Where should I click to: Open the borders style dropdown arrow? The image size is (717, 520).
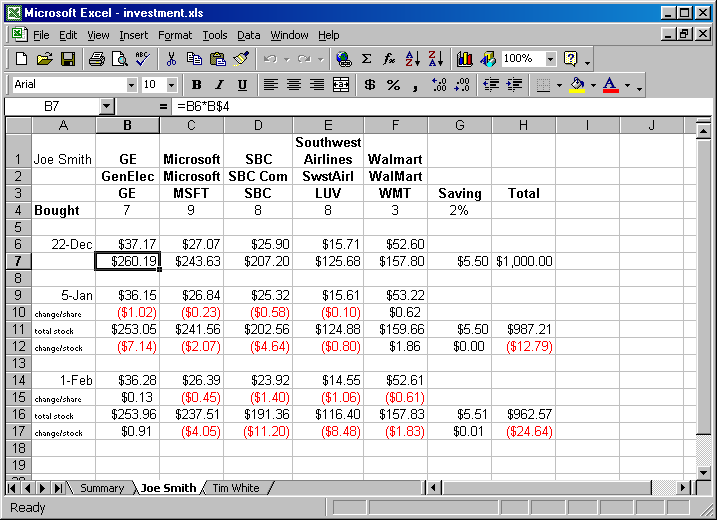[x=559, y=85]
